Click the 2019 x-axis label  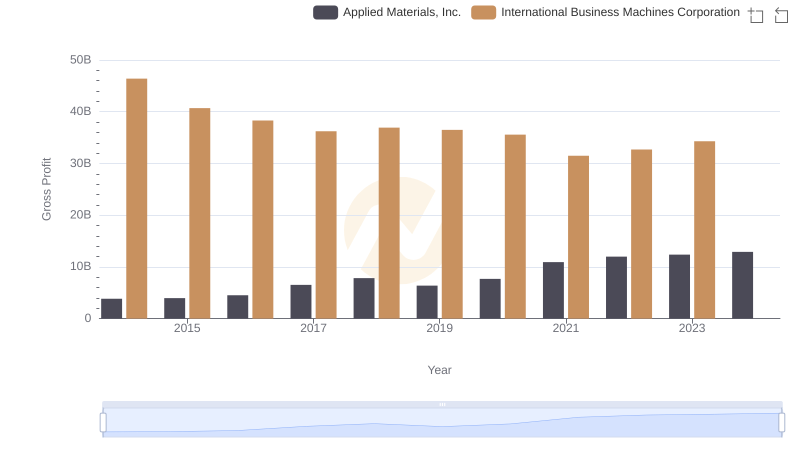(439, 328)
